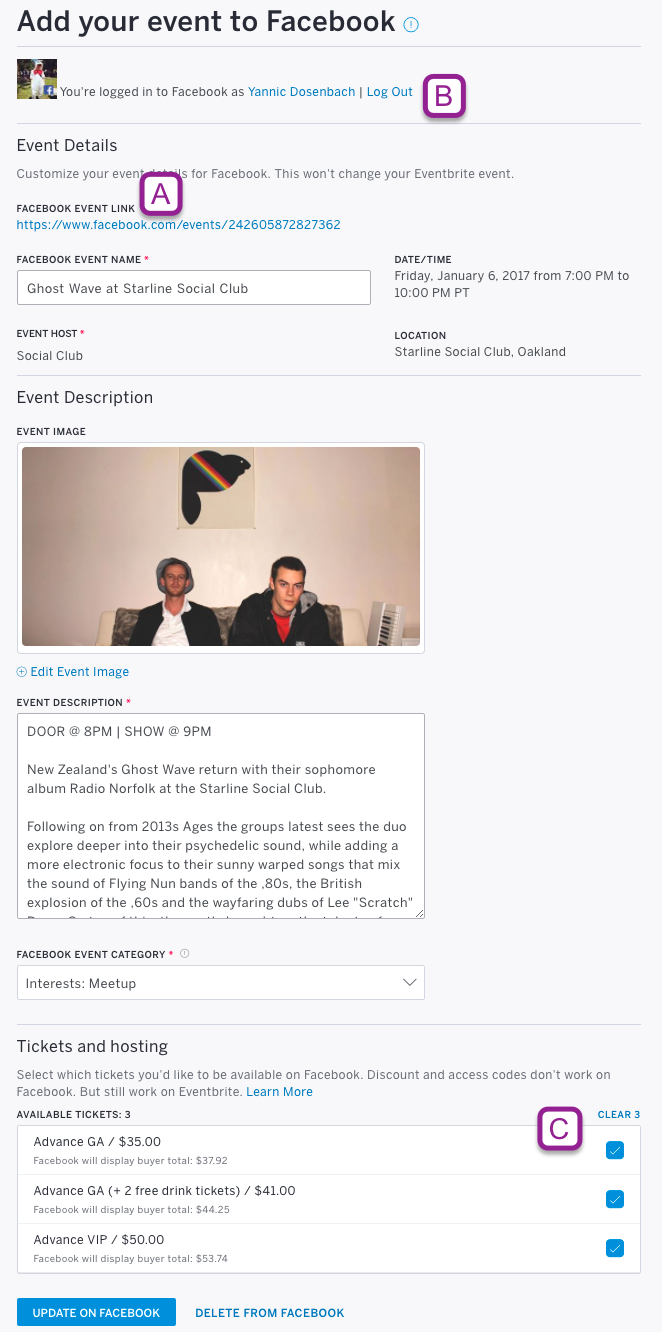The image size is (662, 1332).
Task: Click info icon beside page title
Action: (411, 25)
